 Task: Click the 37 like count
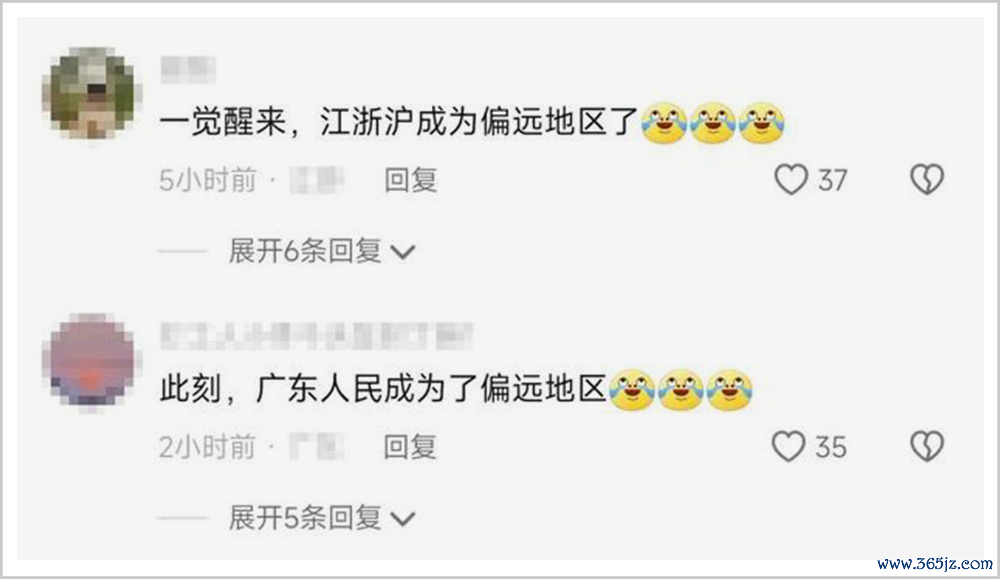coord(833,180)
